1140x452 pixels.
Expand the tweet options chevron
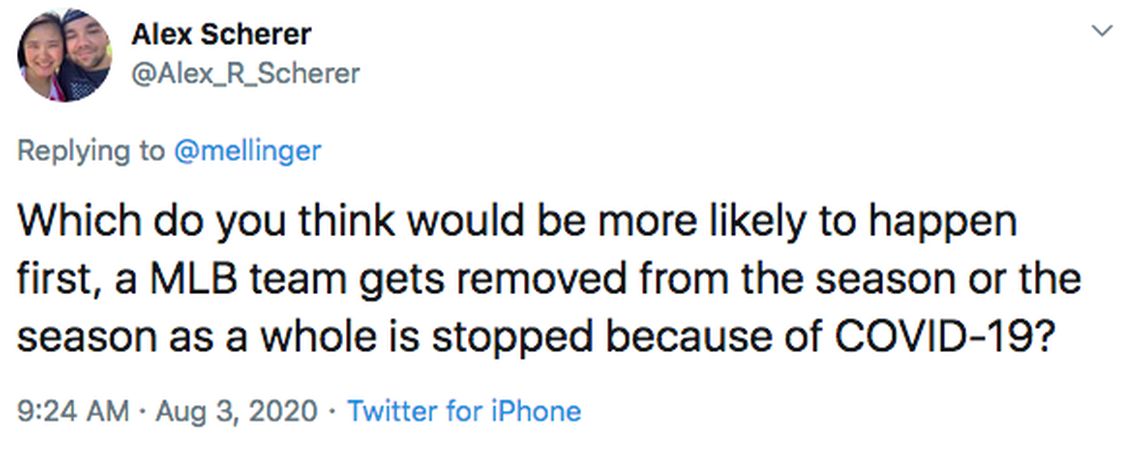point(1102,31)
